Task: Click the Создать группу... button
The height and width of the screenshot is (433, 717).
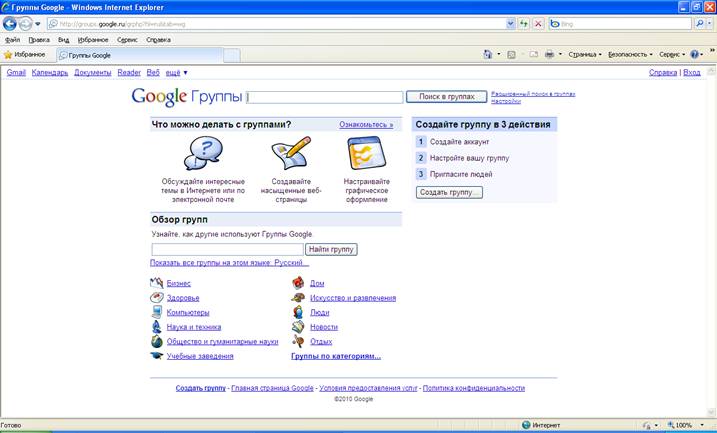Action: click(449, 192)
